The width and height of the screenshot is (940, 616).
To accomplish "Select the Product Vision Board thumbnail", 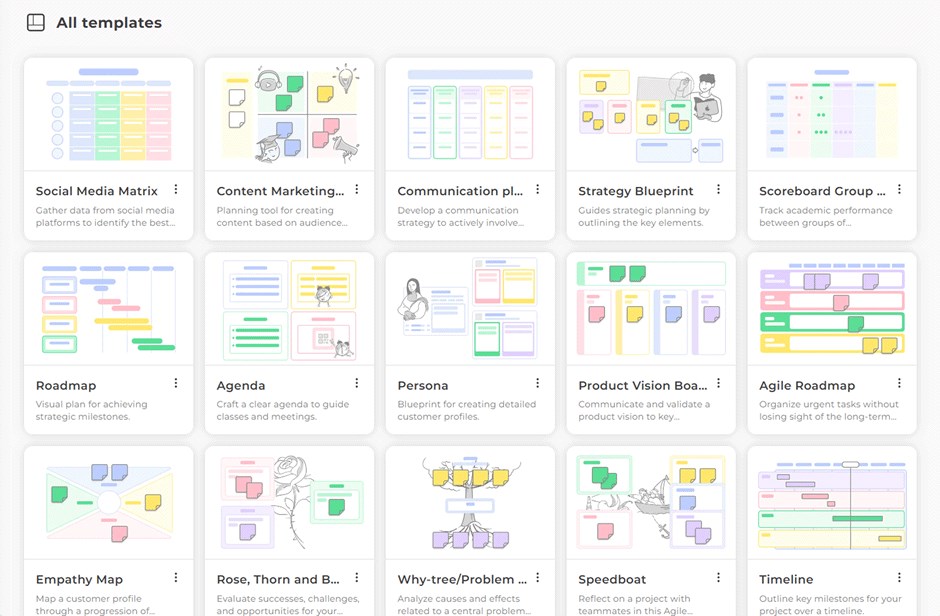I will [651, 309].
